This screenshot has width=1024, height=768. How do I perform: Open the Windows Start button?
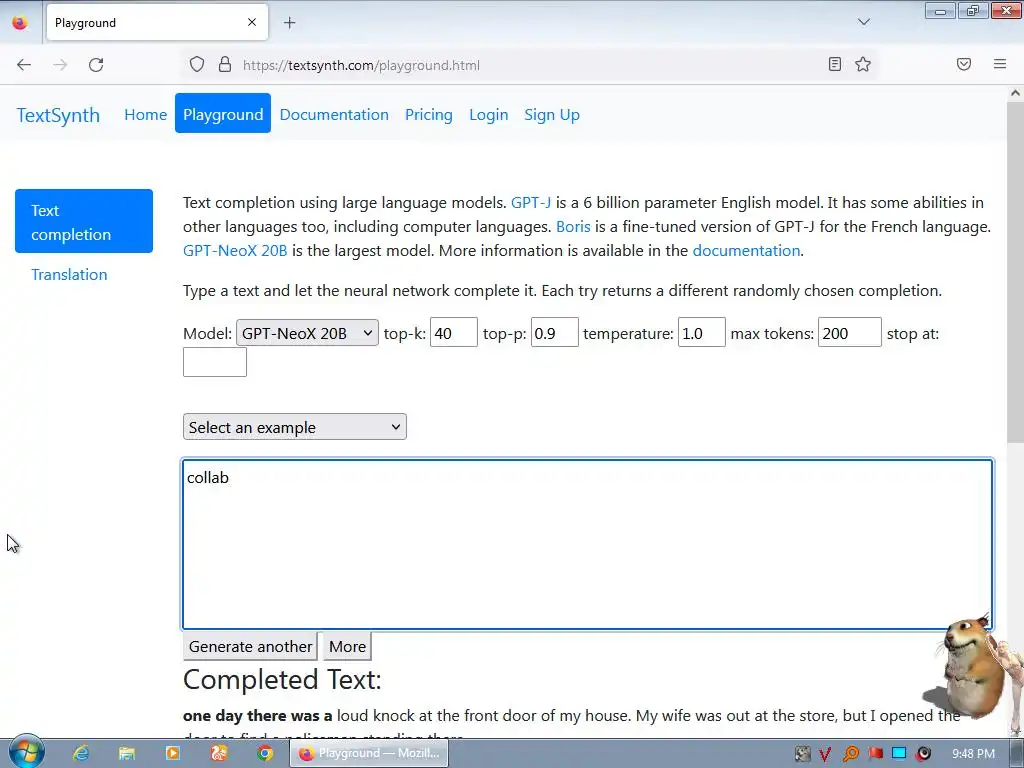click(26, 752)
